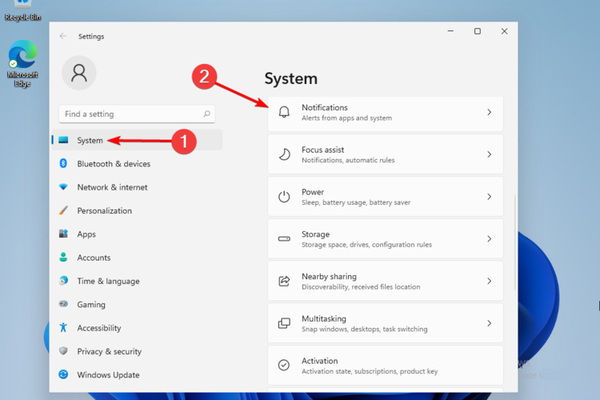Open Privacy & security in sidebar

click(137, 351)
